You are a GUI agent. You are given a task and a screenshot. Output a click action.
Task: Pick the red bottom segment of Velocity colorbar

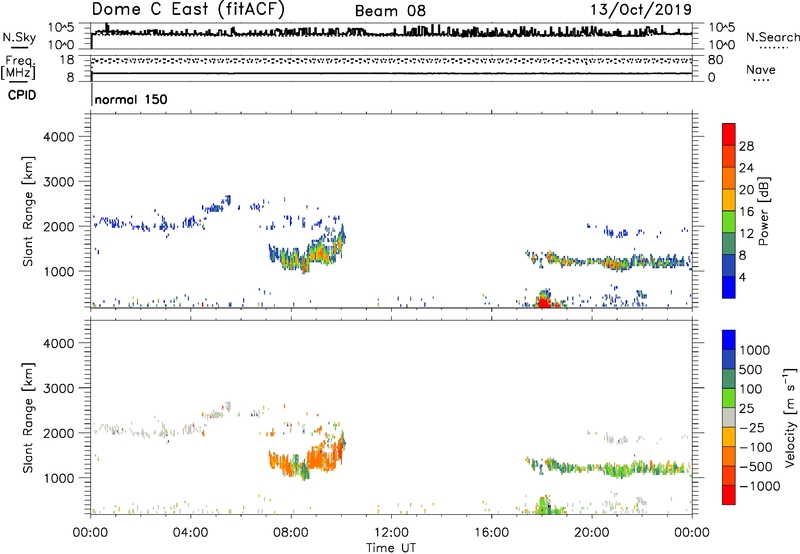pyautogui.click(x=729, y=495)
